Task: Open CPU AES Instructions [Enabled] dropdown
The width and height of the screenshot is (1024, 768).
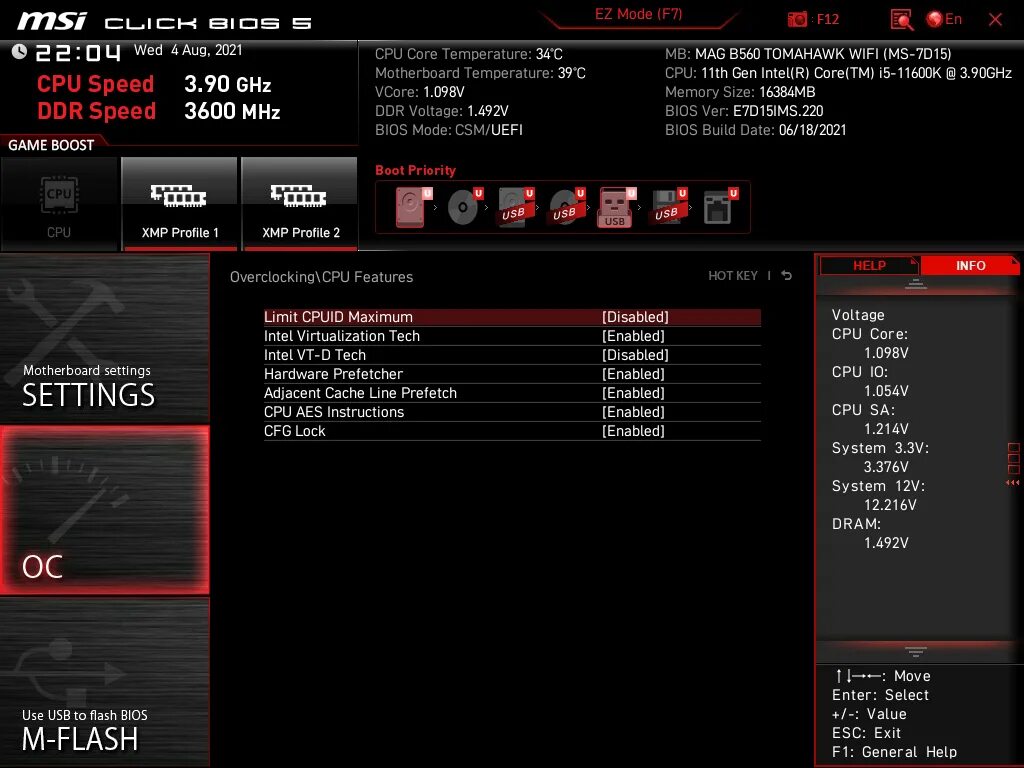Action: [633, 411]
